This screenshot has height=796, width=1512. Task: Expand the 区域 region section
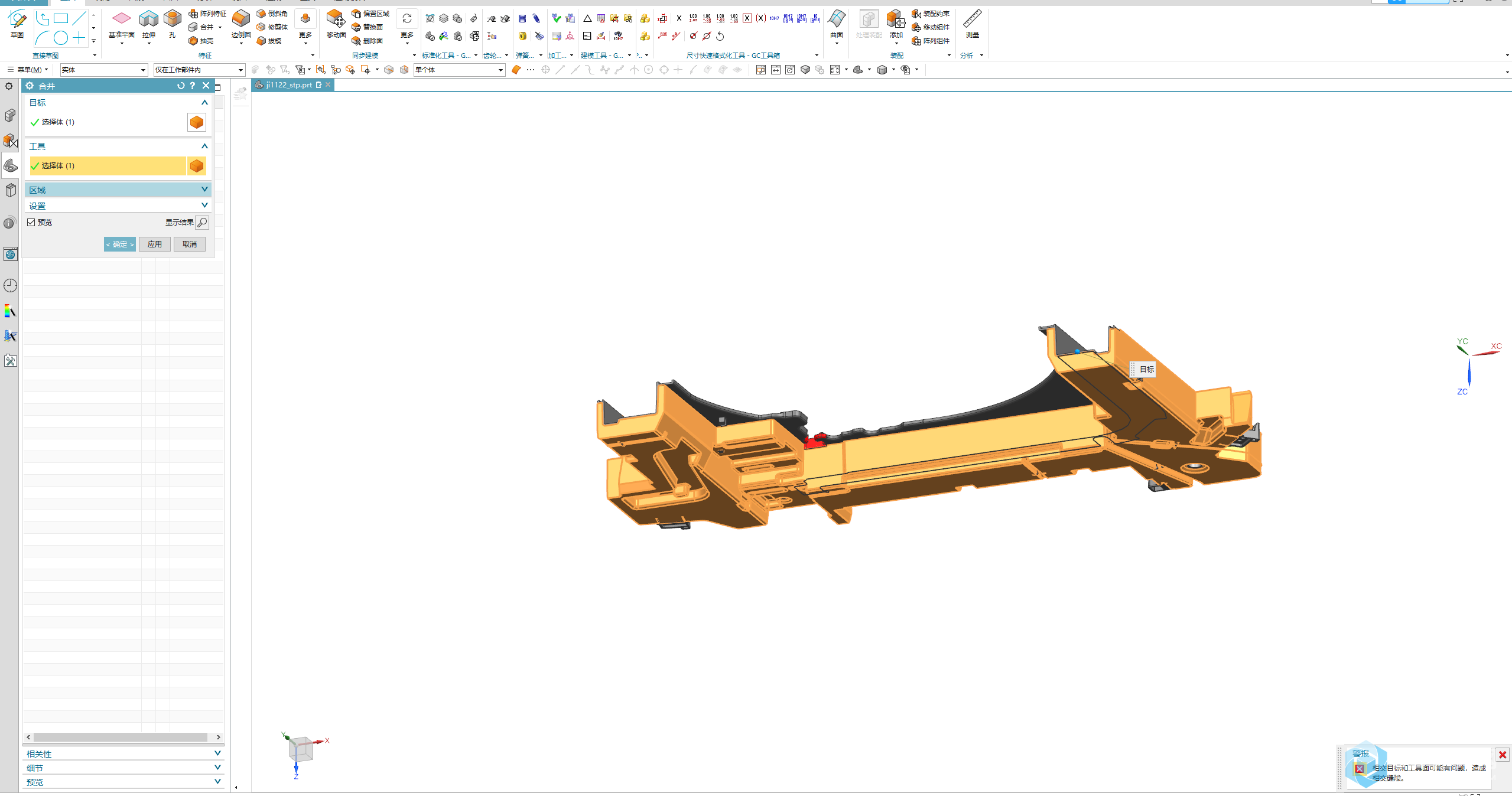(204, 190)
